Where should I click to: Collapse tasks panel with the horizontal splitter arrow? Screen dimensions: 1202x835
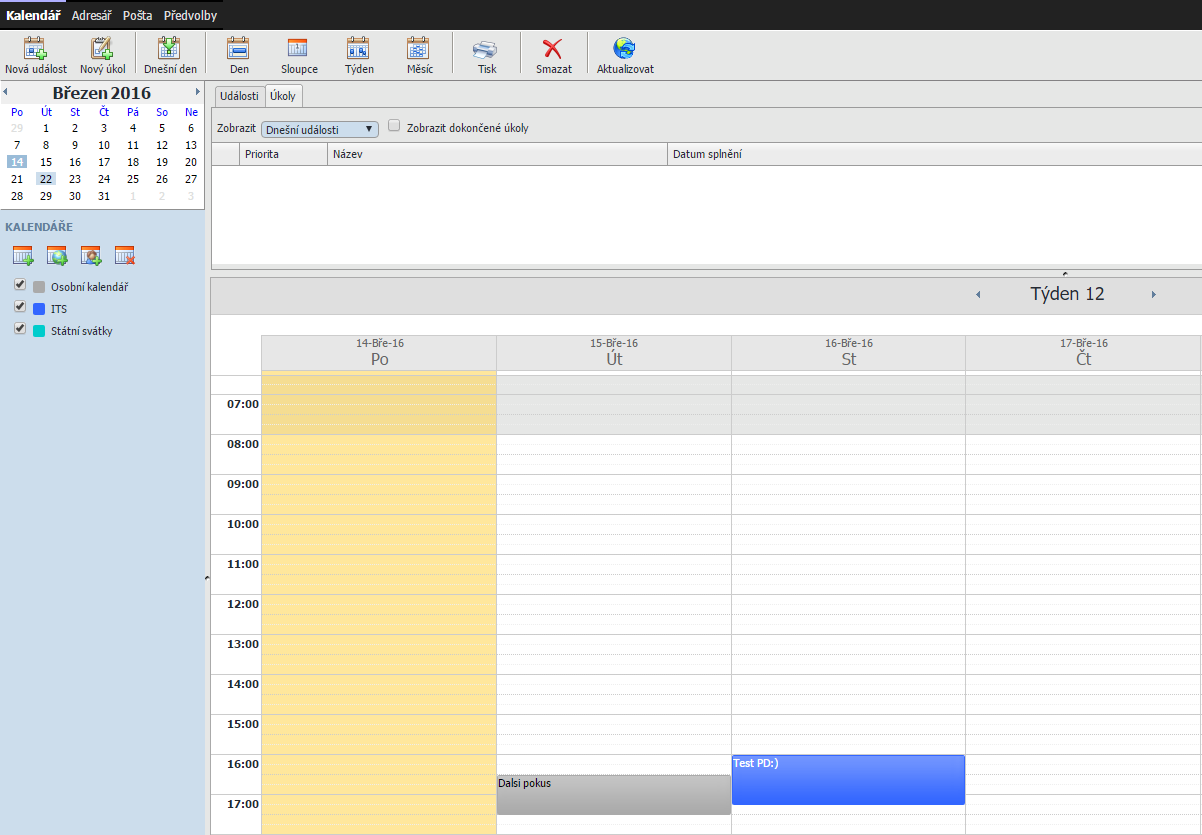1065,272
